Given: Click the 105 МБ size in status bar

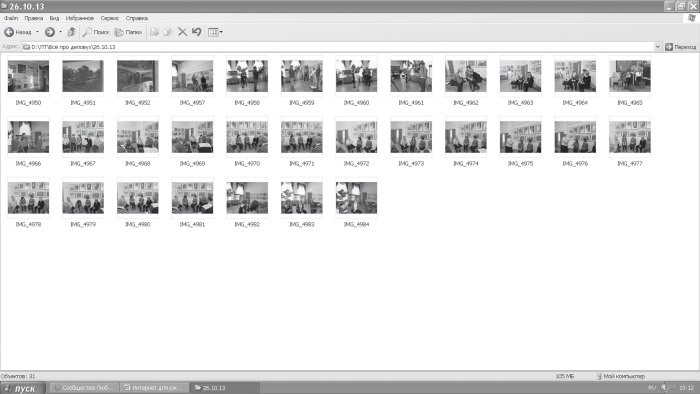Looking at the screenshot, I should tap(565, 377).
